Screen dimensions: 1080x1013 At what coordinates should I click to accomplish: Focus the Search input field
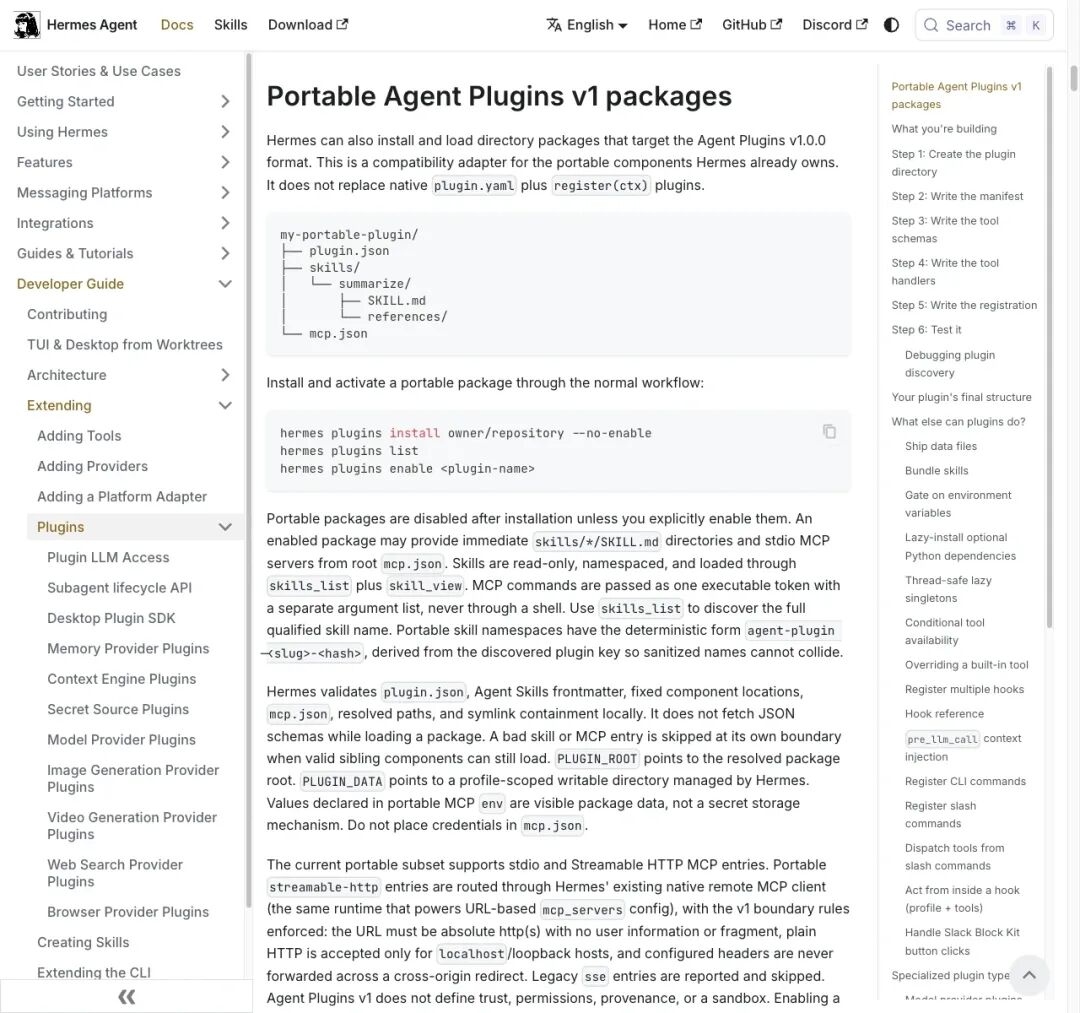point(984,25)
